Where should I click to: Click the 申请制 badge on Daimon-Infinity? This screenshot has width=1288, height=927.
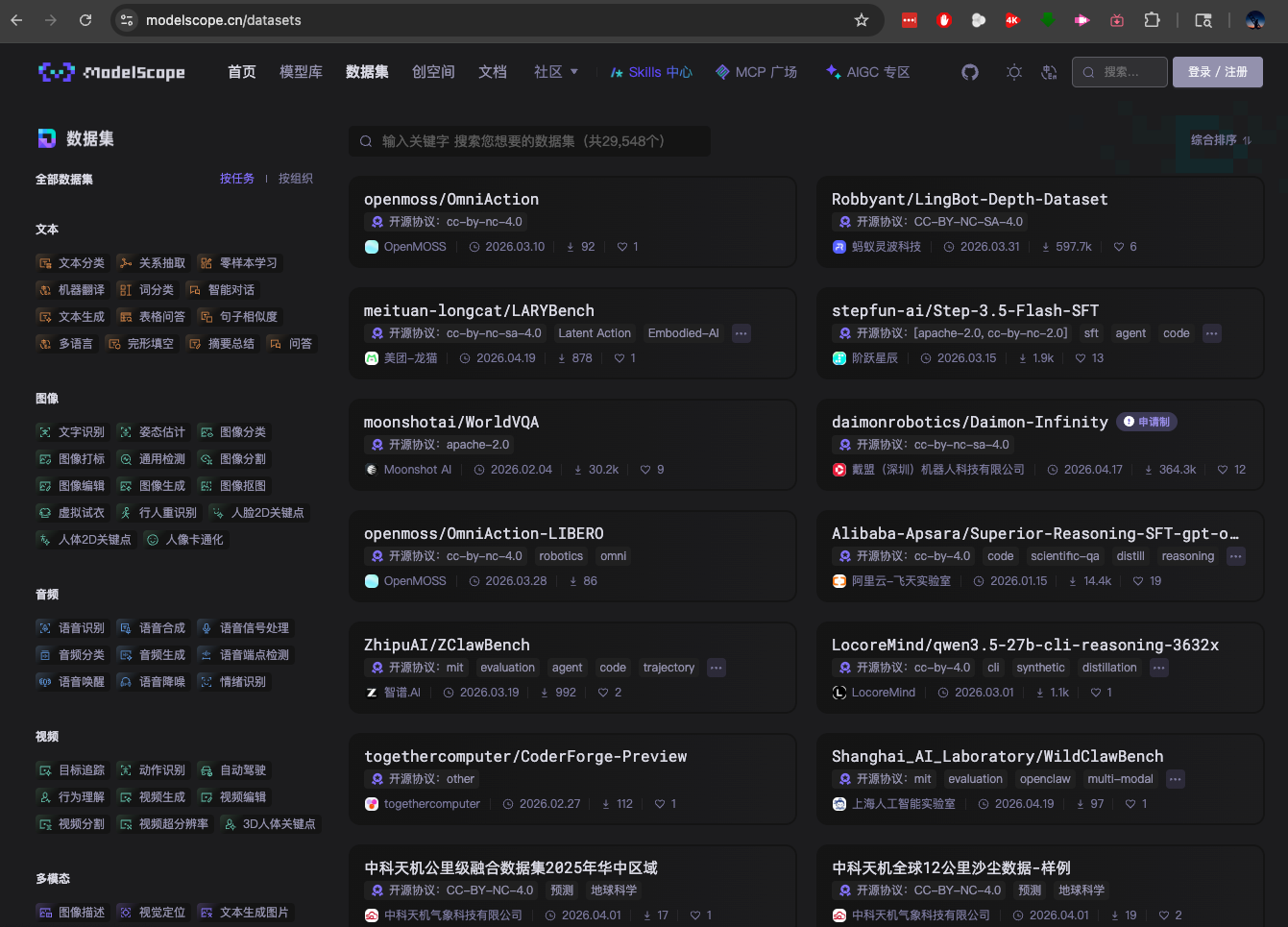(x=1148, y=422)
